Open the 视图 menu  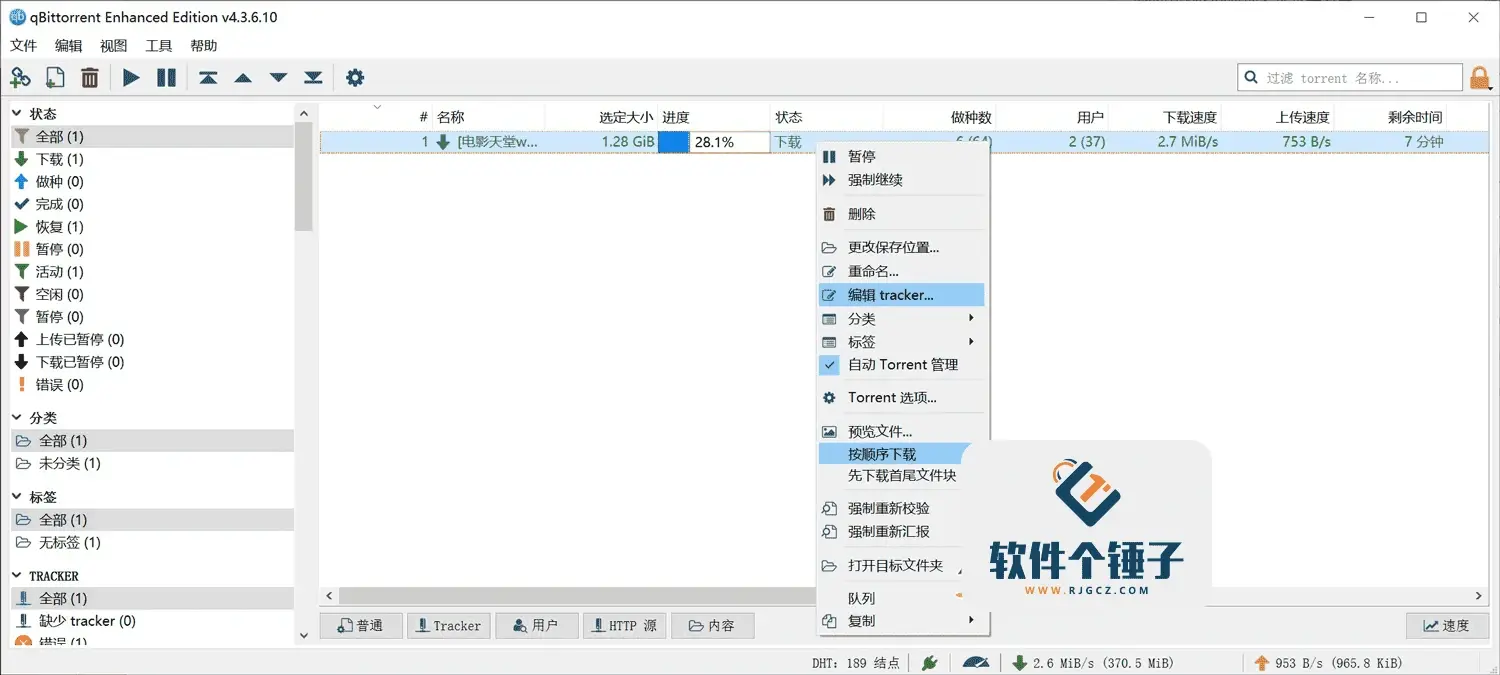click(114, 46)
